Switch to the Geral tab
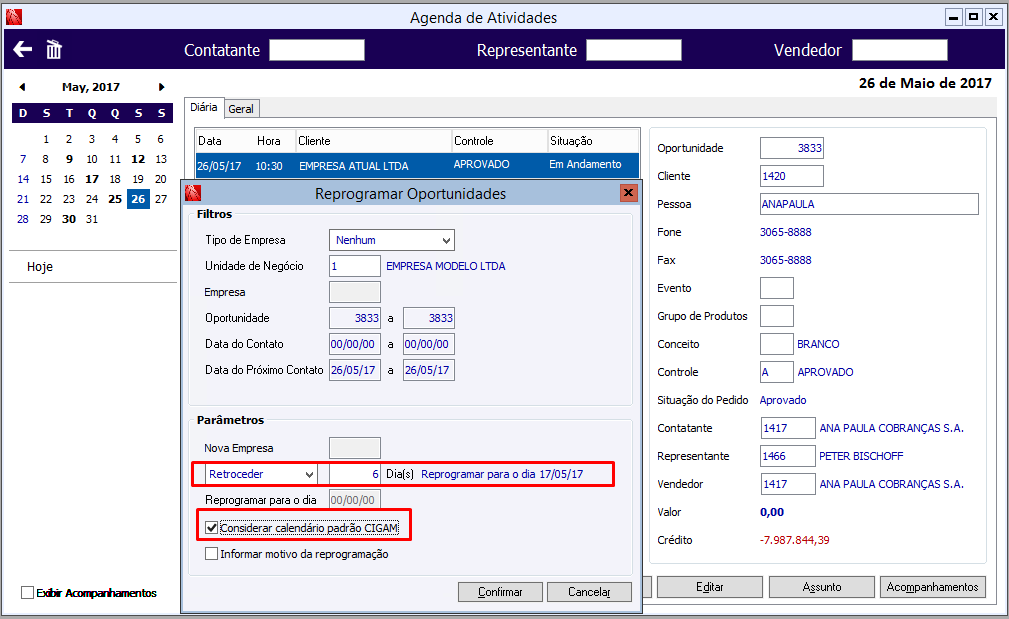This screenshot has width=1009, height=619. pos(241,109)
